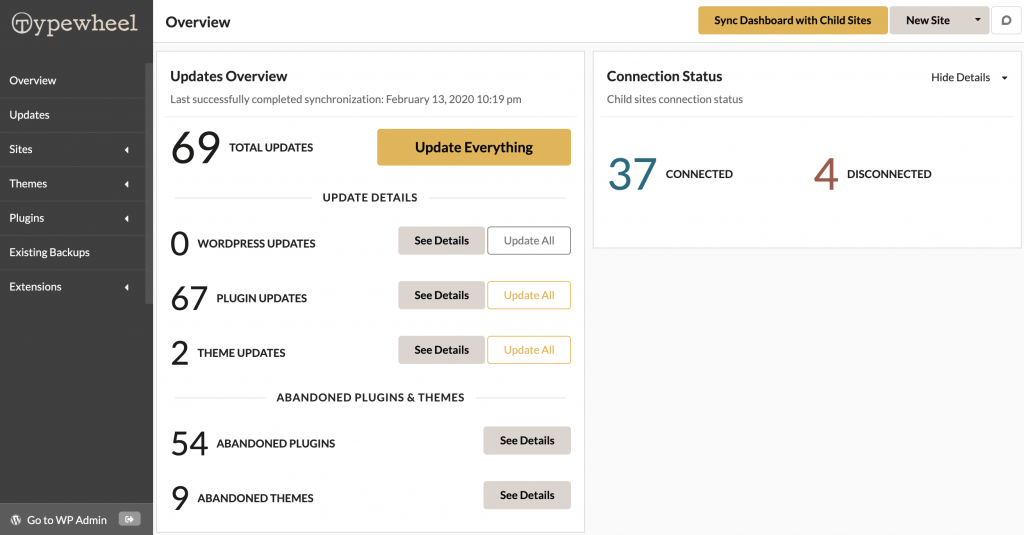The image size is (1024, 535).
Task: Click the 4 Disconnected sites count
Action: tap(825, 174)
